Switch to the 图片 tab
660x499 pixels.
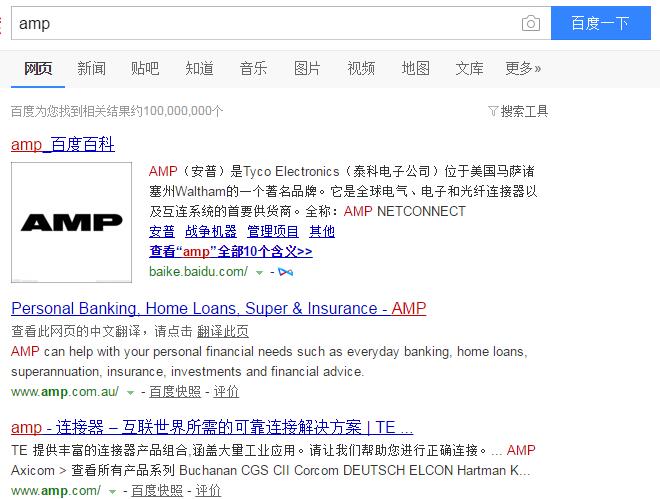coord(307,68)
